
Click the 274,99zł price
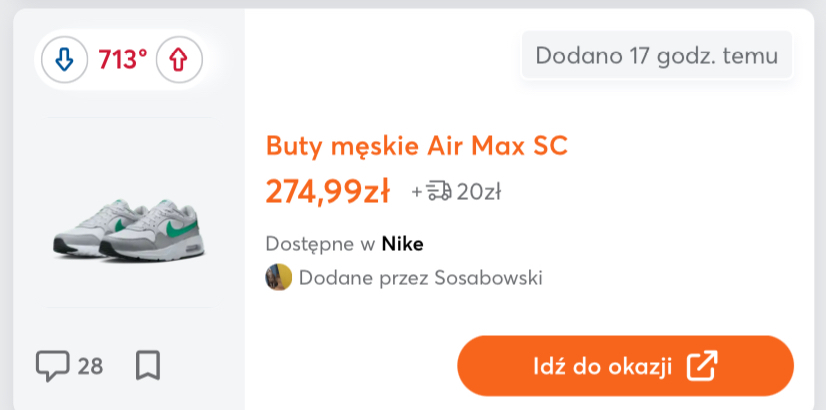[x=327, y=190]
